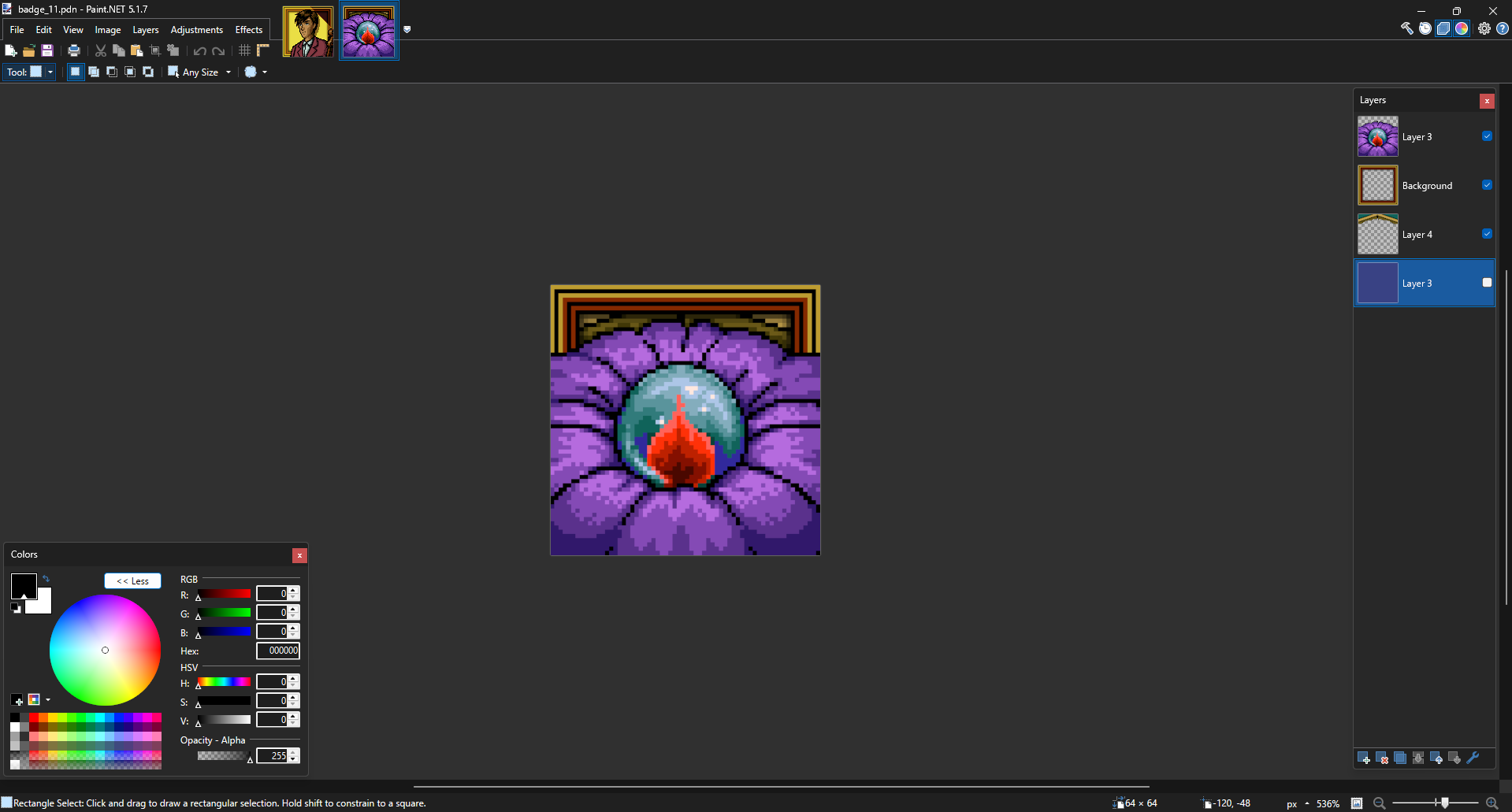Open the Edit menu

pos(44,30)
